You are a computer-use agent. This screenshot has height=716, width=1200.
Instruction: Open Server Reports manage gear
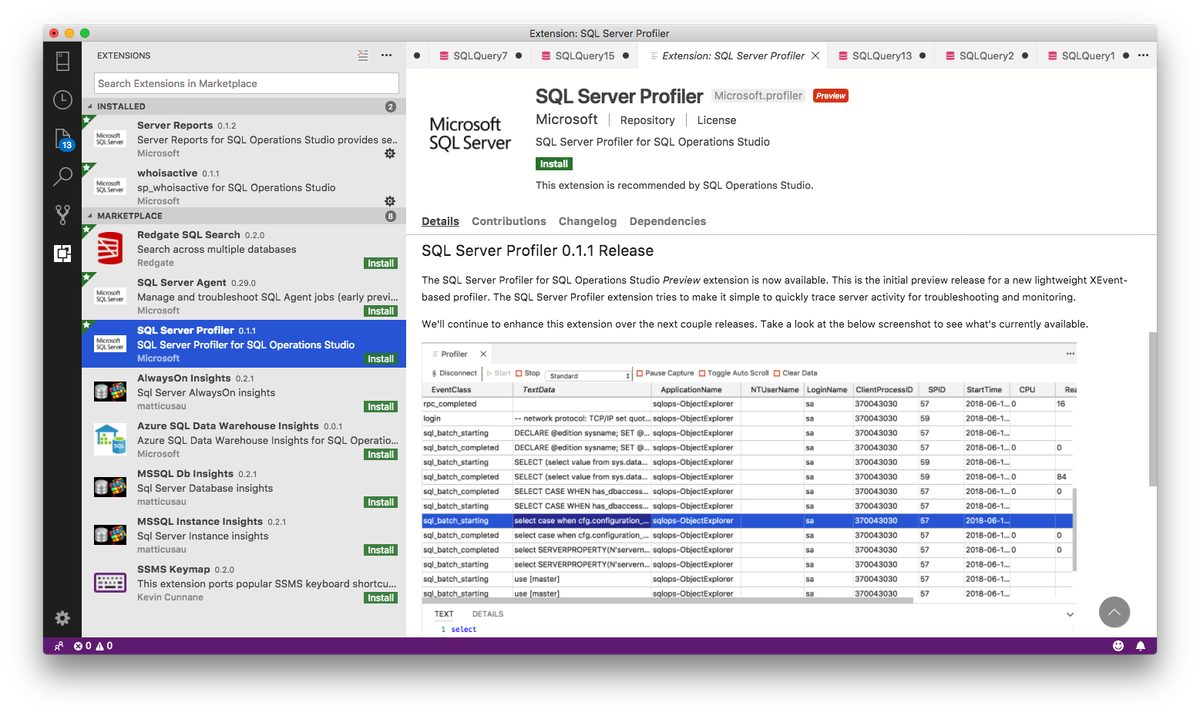click(x=390, y=153)
